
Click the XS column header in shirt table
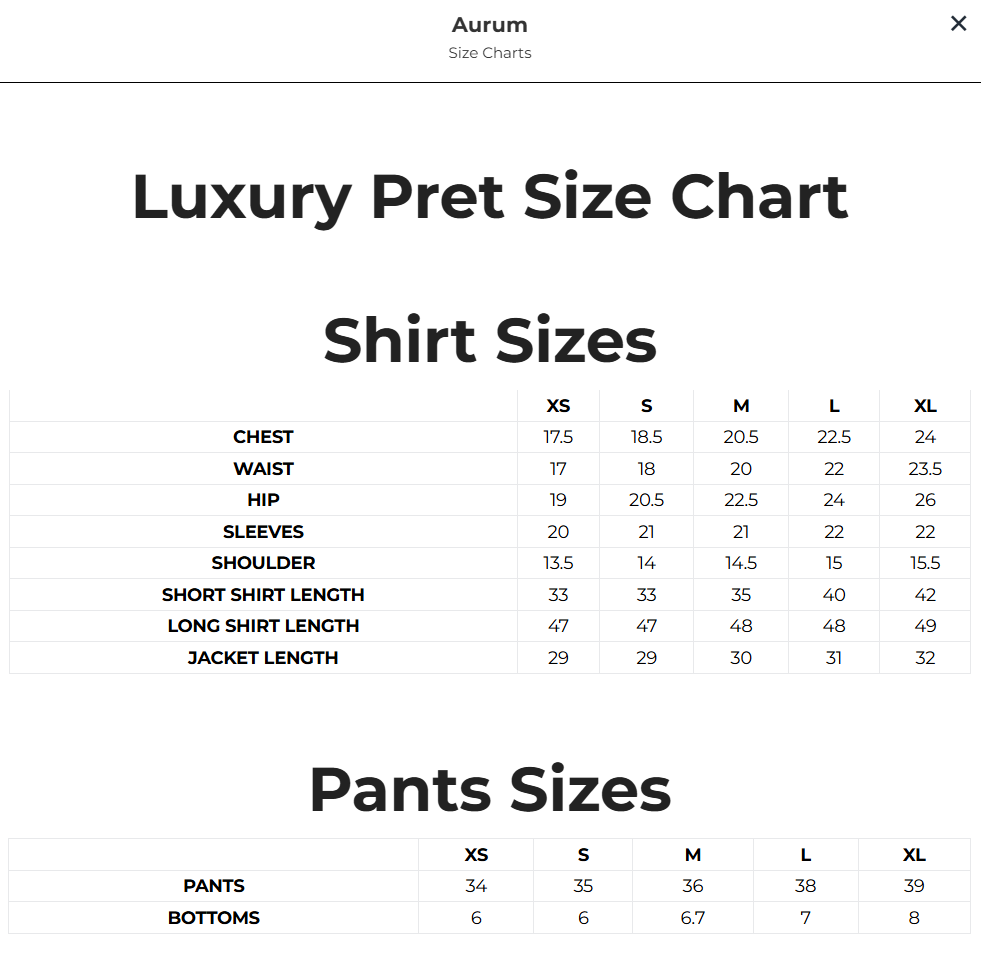click(558, 406)
